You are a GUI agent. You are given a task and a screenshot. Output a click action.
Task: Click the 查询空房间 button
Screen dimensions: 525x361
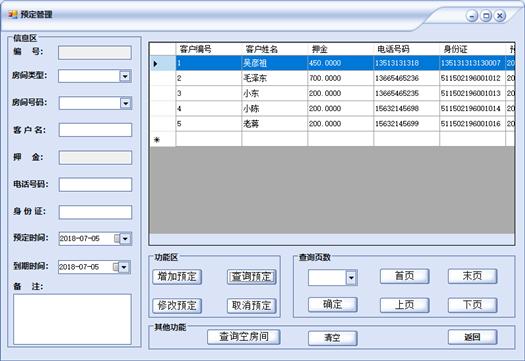244,337
